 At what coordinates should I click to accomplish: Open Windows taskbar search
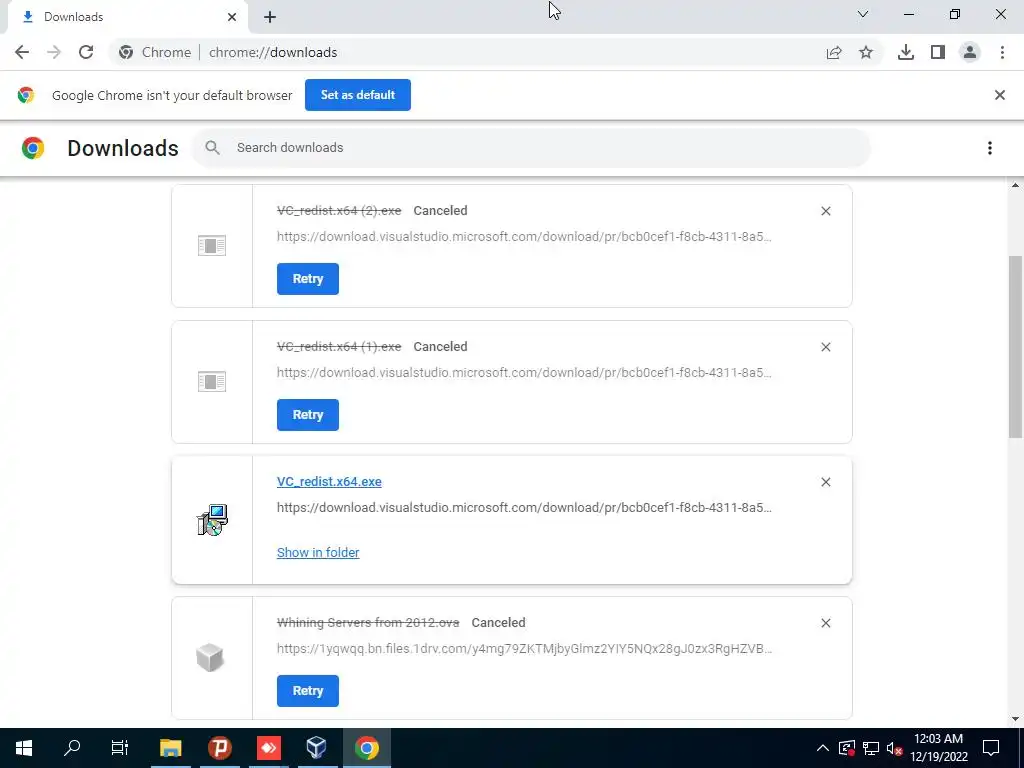coord(72,748)
